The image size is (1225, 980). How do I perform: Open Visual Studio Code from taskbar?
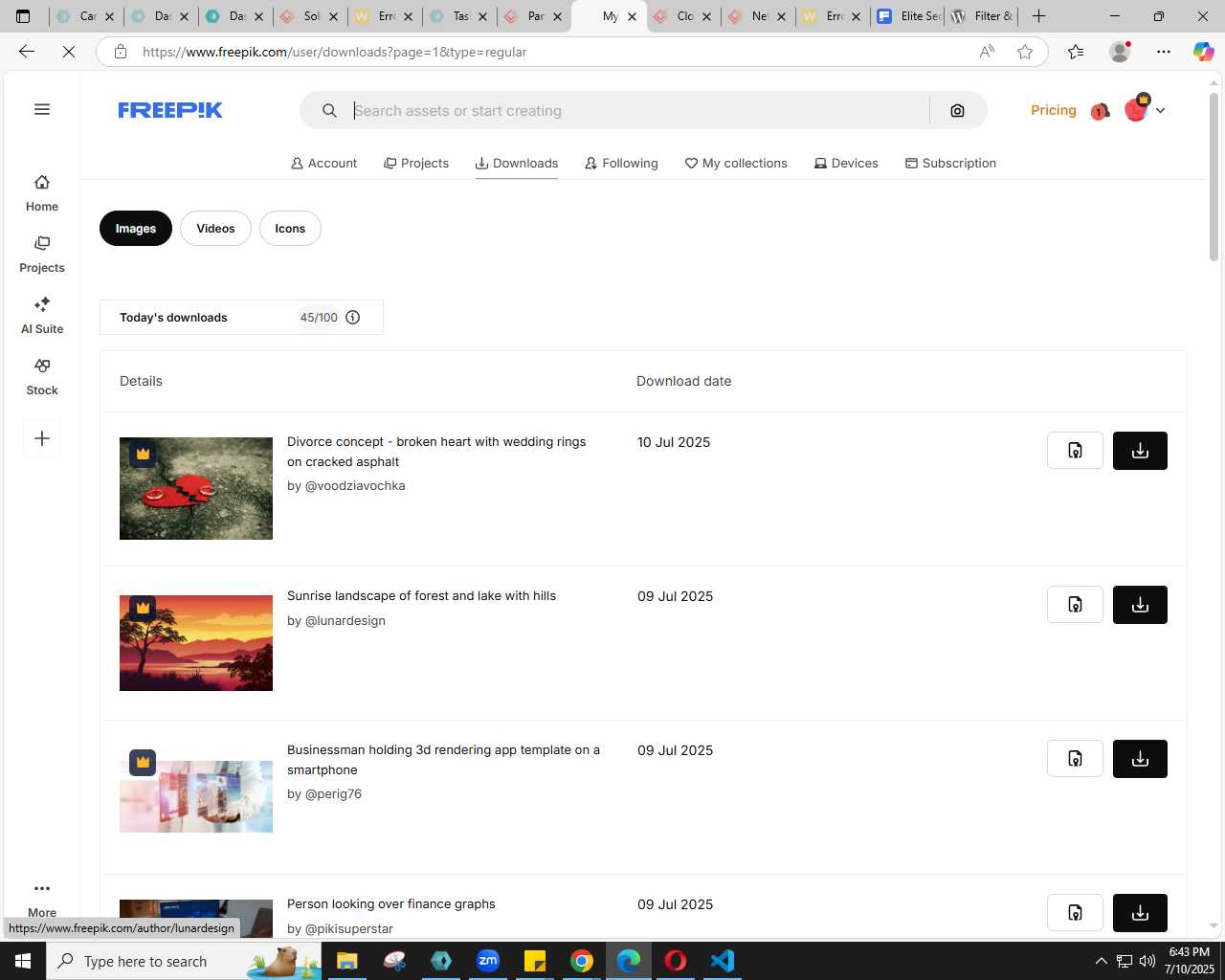pos(723,961)
